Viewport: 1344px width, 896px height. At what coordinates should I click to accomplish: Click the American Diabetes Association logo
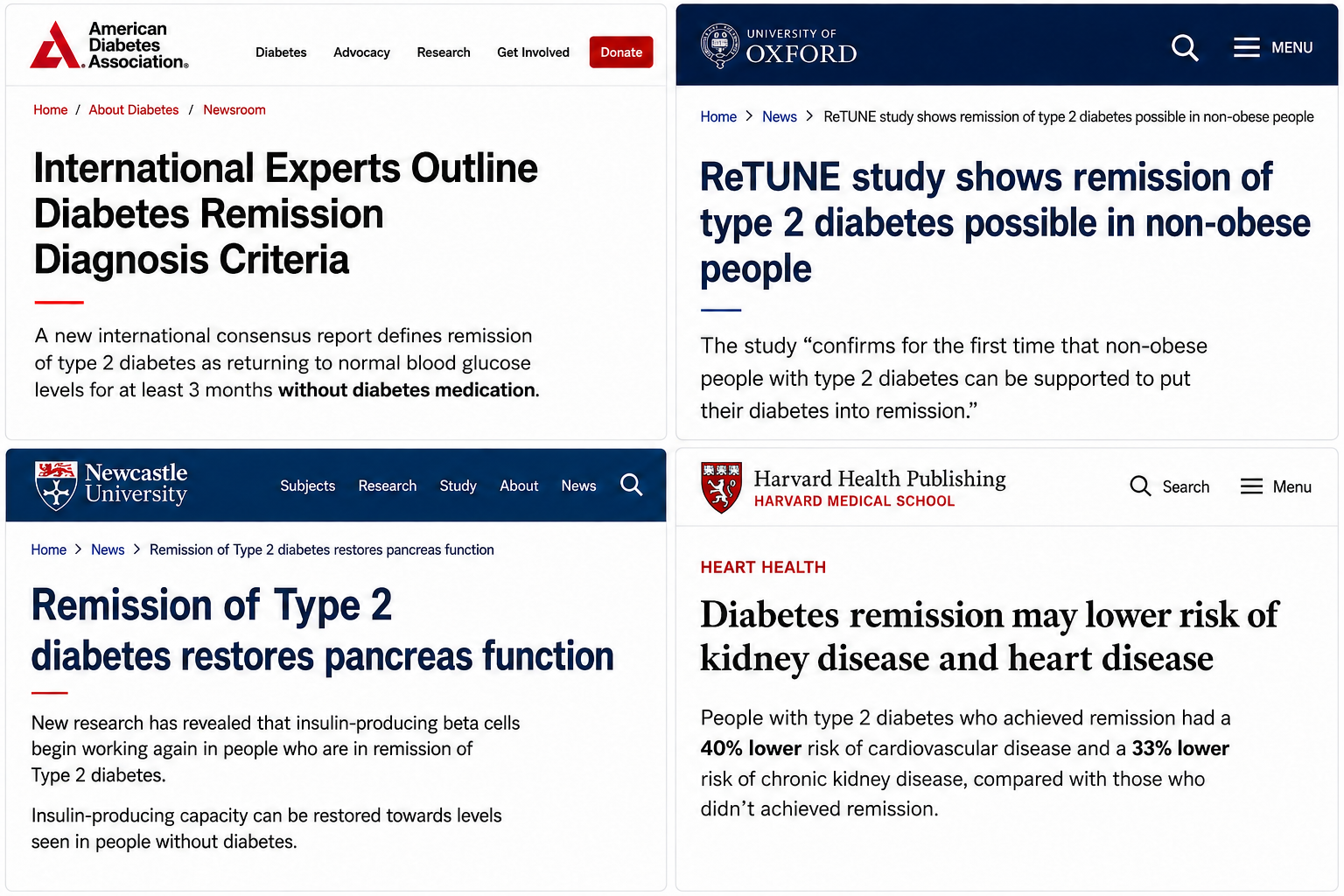(109, 45)
